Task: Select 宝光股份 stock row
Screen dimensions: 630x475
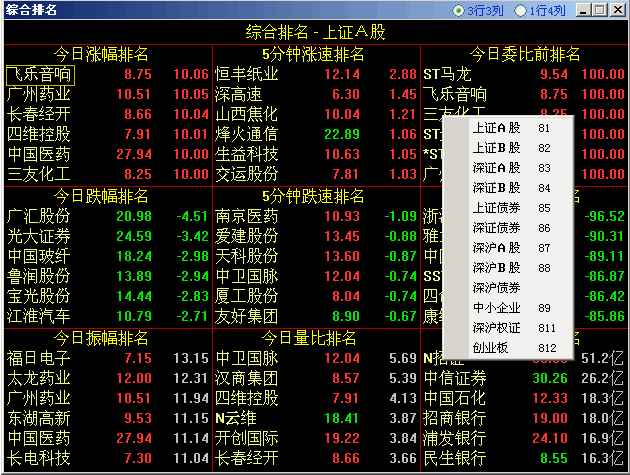Action: pos(108,296)
